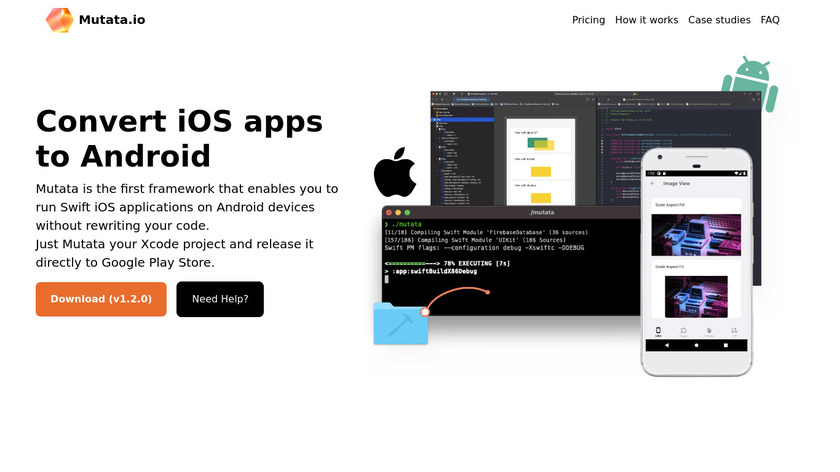Tap the back arrow in Image View header
Screen dimensions: 840x472
(x=652, y=184)
